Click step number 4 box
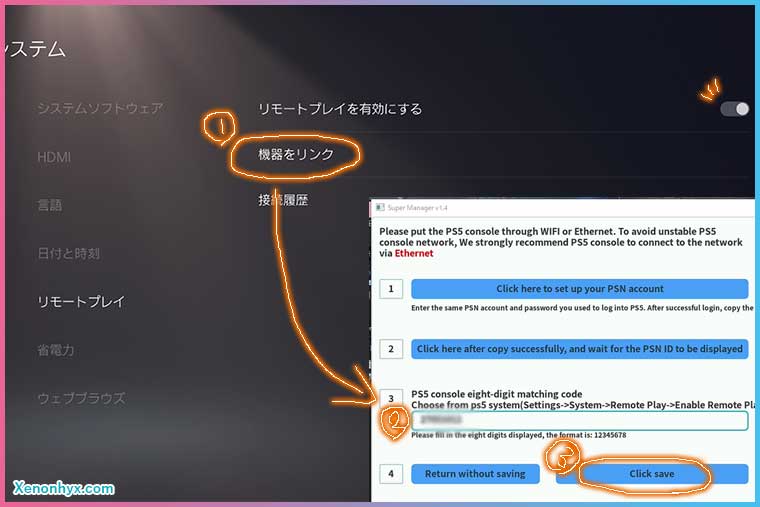This screenshot has width=760, height=507. coord(391,474)
